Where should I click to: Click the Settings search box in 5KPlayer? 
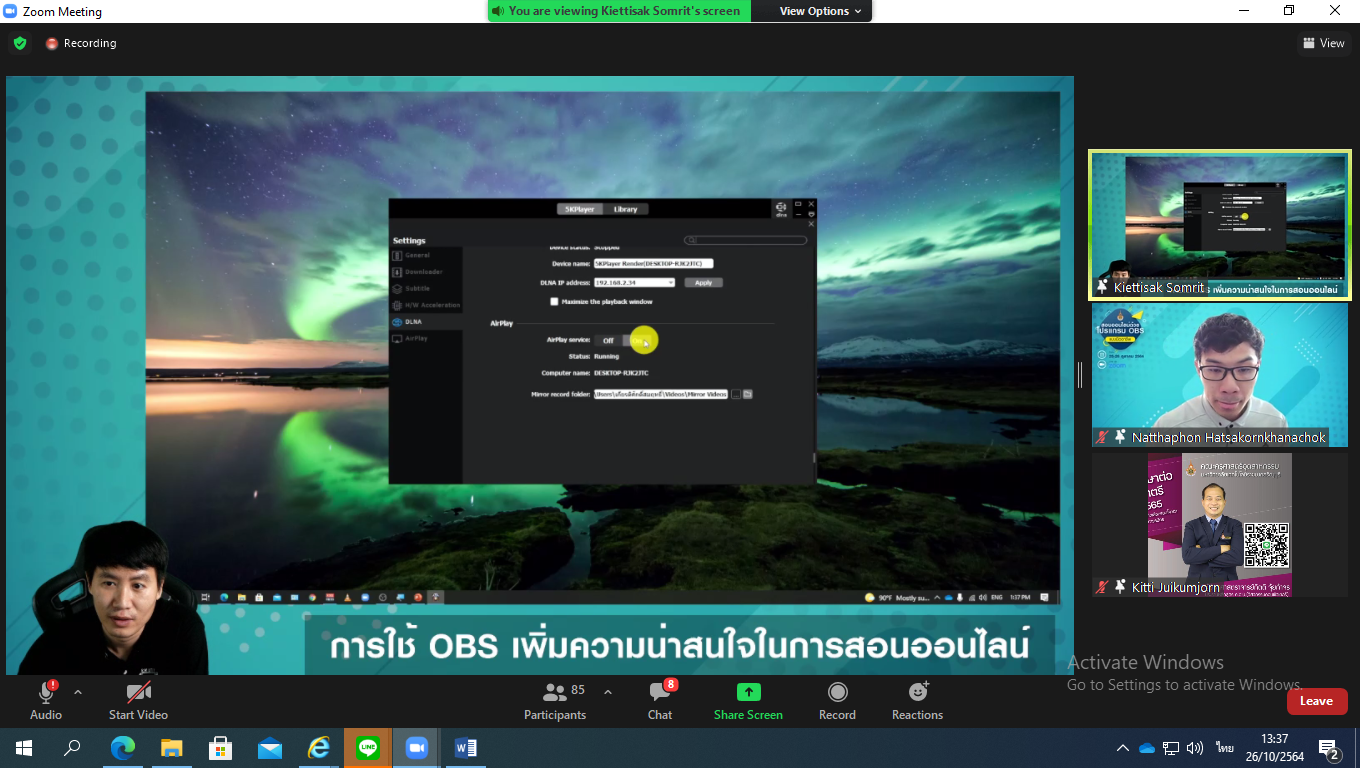[x=746, y=240]
